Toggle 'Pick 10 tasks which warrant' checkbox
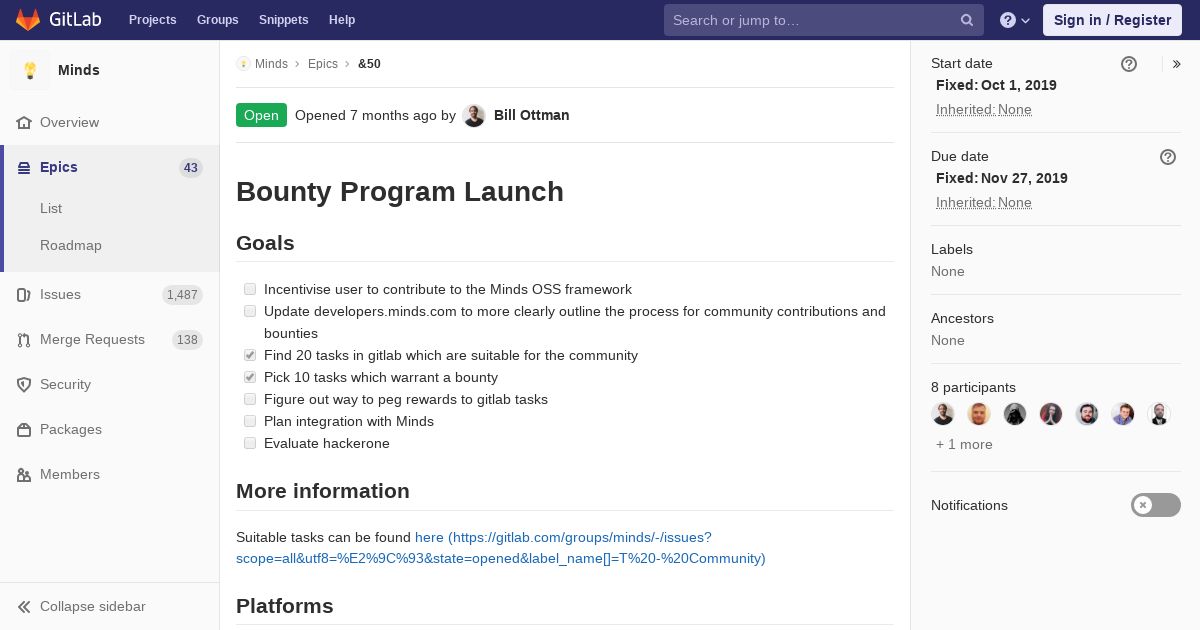The width and height of the screenshot is (1200, 630). coord(250,377)
